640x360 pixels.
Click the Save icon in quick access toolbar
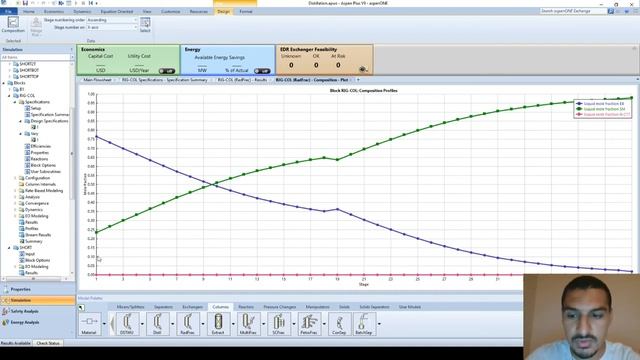coord(25,3)
